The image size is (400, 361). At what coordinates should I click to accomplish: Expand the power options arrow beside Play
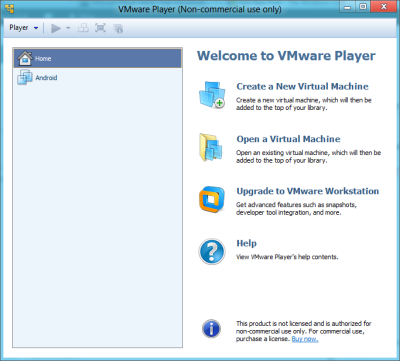(68, 28)
